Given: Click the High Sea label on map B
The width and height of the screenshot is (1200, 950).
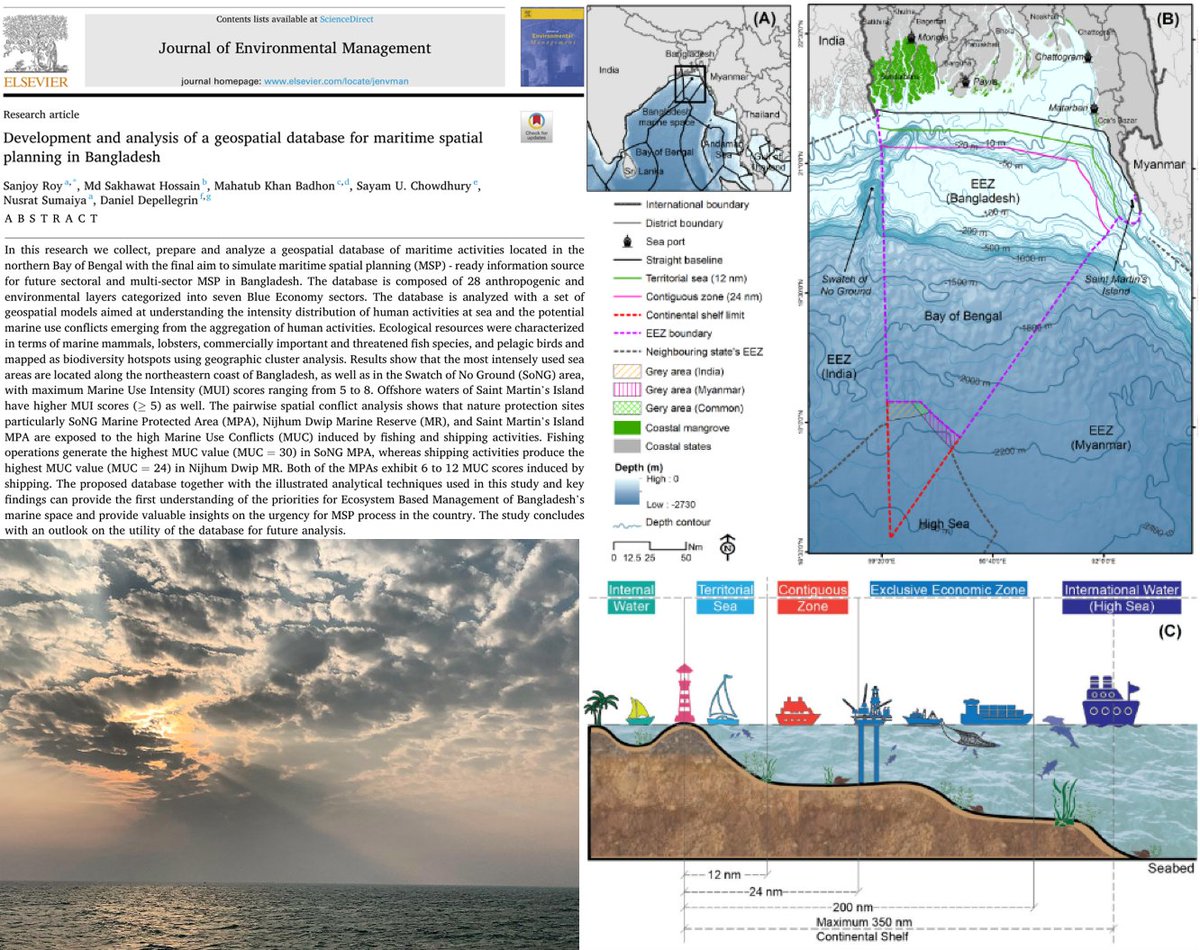Looking at the screenshot, I should 946,522.
